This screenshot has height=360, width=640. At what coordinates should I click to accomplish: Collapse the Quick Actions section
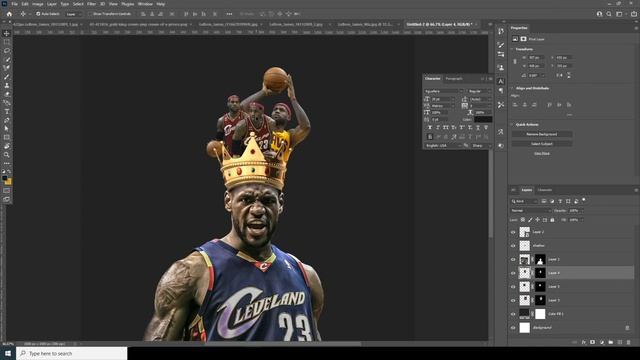coord(512,124)
